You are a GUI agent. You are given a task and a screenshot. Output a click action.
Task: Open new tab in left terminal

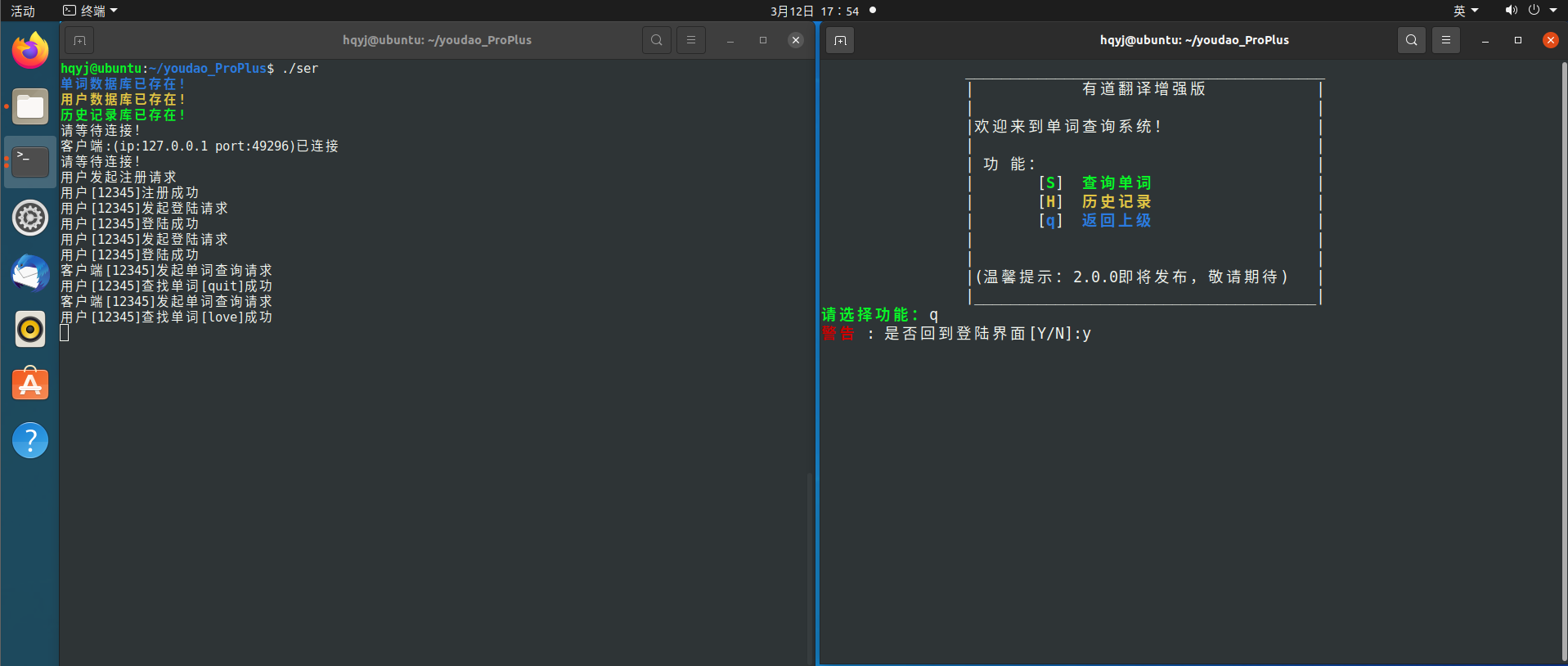pyautogui.click(x=79, y=40)
